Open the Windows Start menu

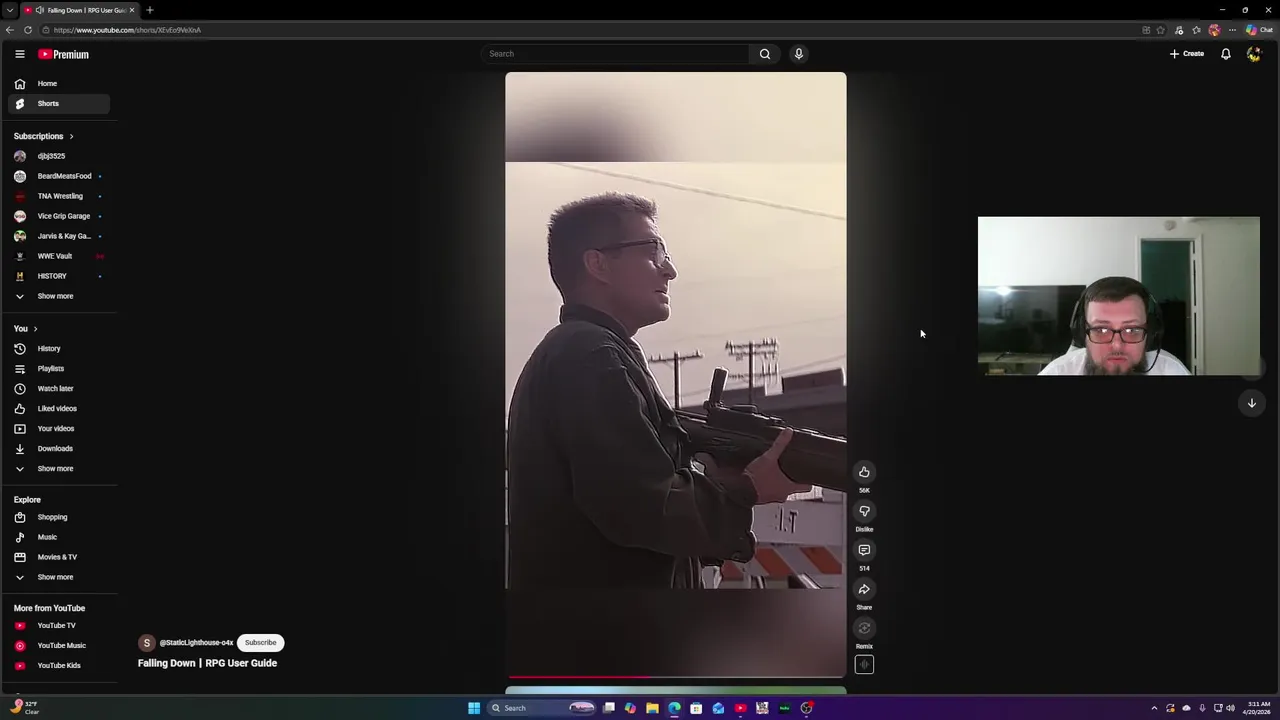click(474, 708)
